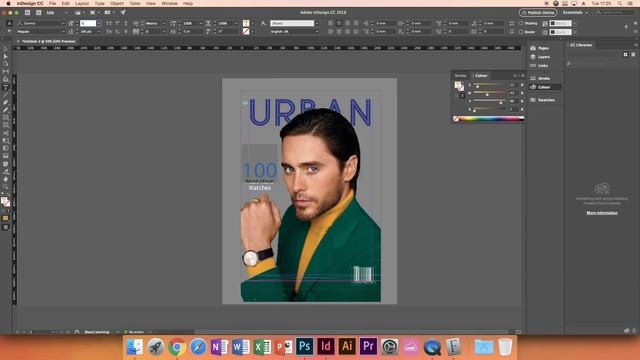Open Google Chrome from the Dock
The width and height of the screenshot is (640, 360).
point(177,347)
